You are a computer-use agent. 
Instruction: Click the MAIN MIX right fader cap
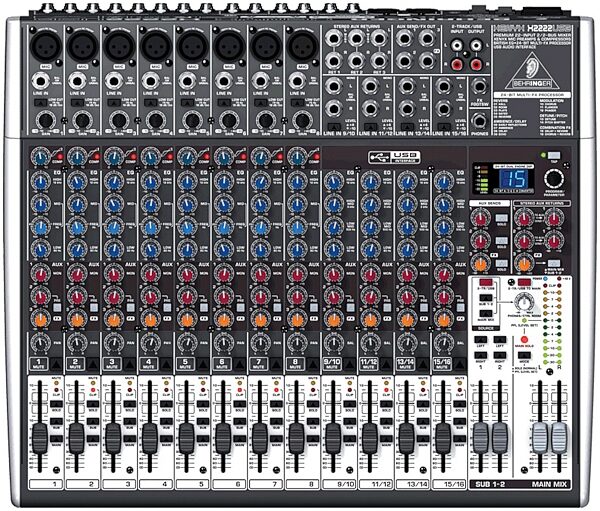[x=559, y=437]
